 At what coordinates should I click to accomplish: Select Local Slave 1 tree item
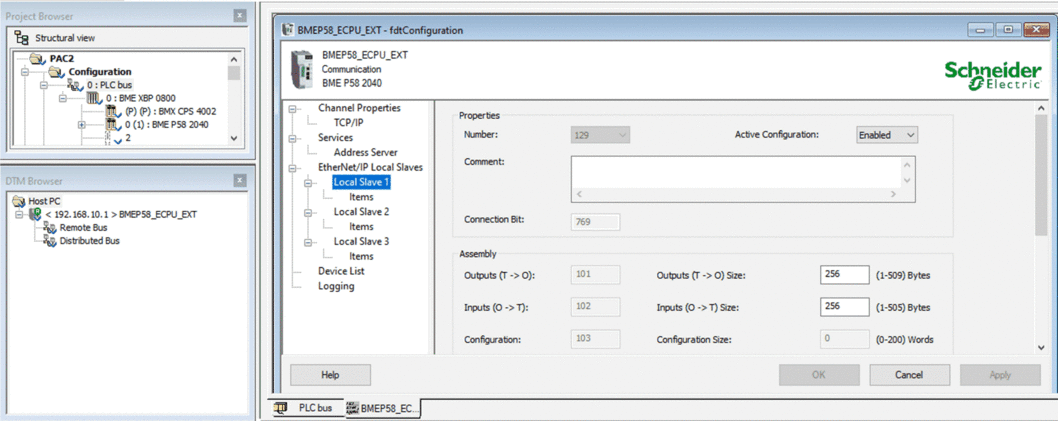click(361, 182)
